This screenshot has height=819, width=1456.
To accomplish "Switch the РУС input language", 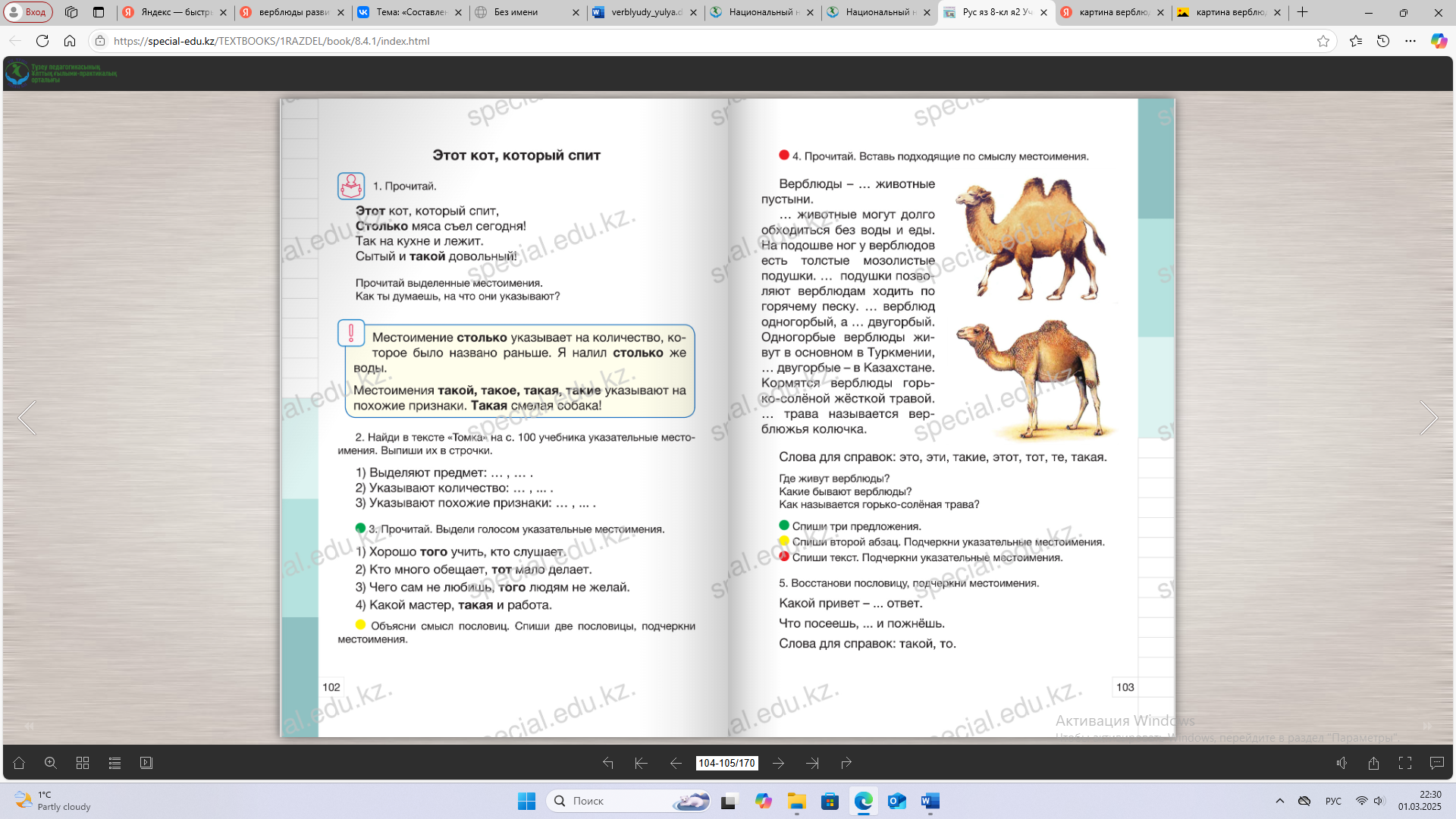I will tap(1333, 801).
